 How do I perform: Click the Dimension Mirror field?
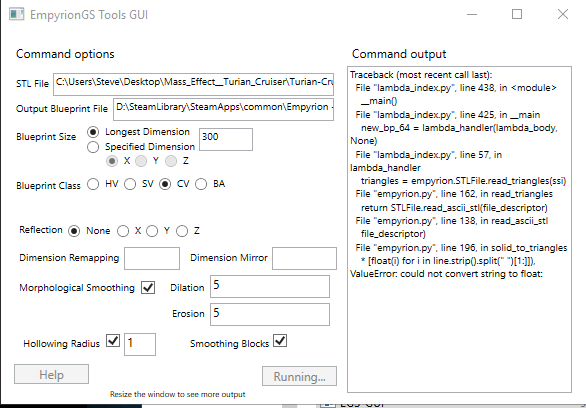[x=304, y=258]
